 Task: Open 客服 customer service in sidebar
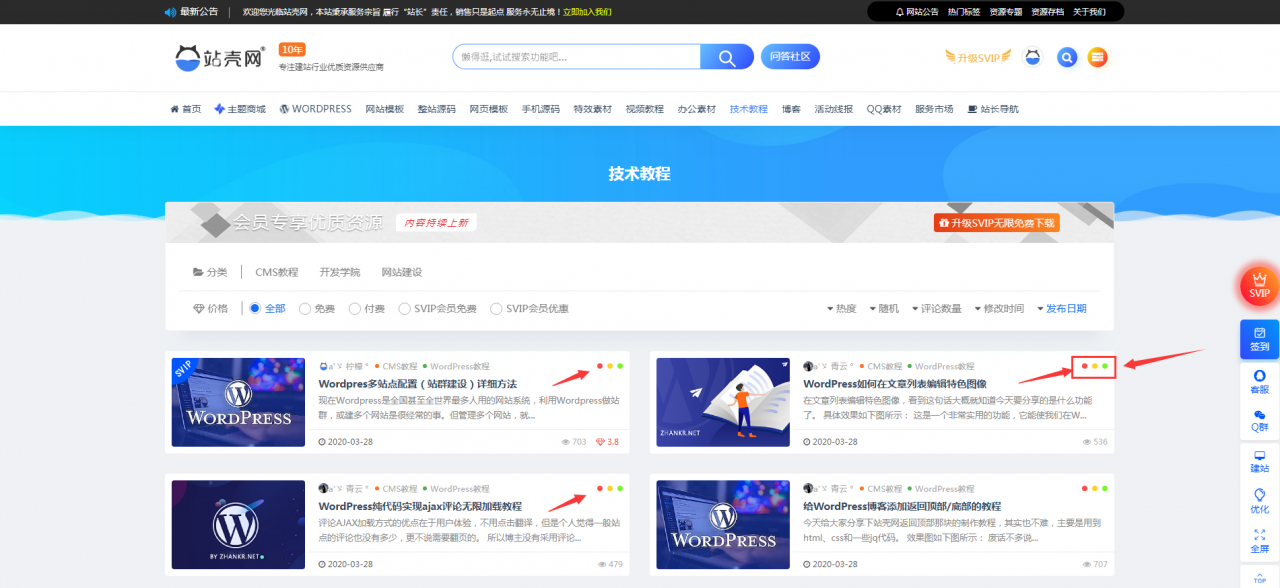(1259, 382)
